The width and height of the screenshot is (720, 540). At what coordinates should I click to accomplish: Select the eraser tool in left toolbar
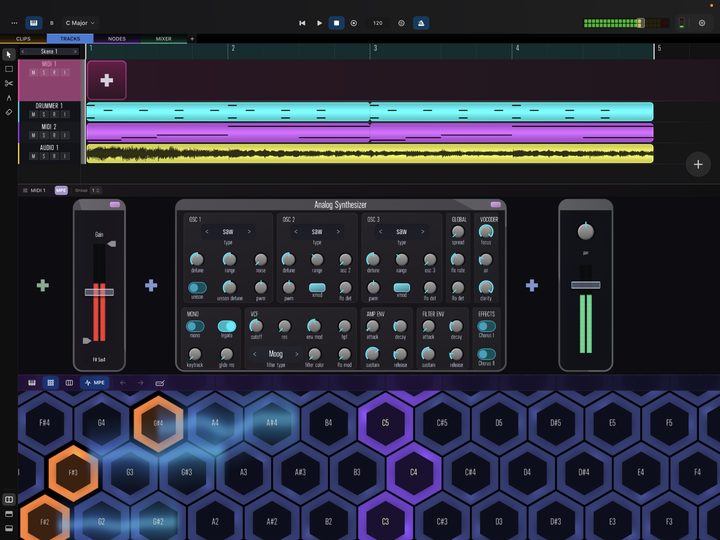[9, 112]
